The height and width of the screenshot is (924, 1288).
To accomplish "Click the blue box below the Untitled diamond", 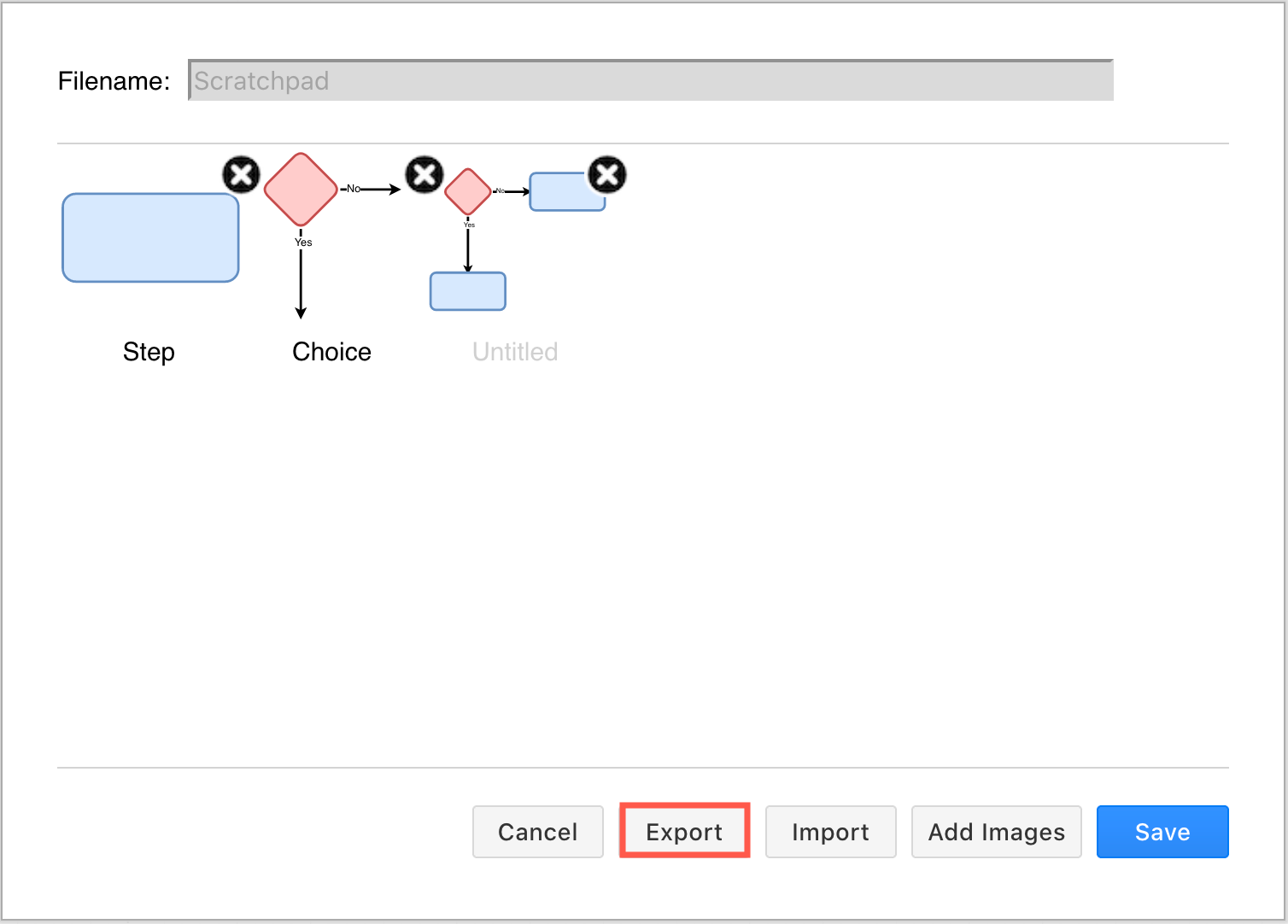I will (x=467, y=290).
